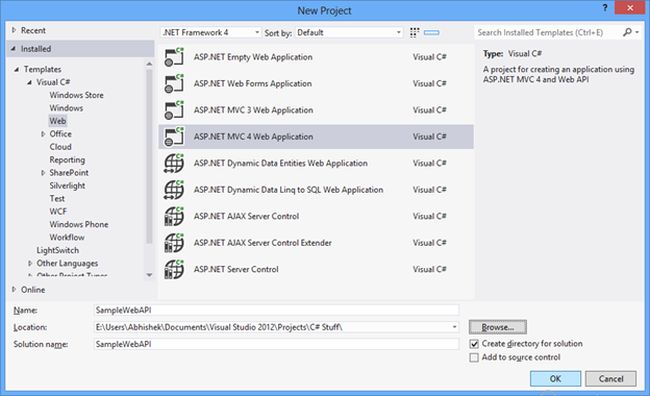Click the tree scrollbar down arrow
This screenshot has height=396, width=650.
tap(149, 275)
